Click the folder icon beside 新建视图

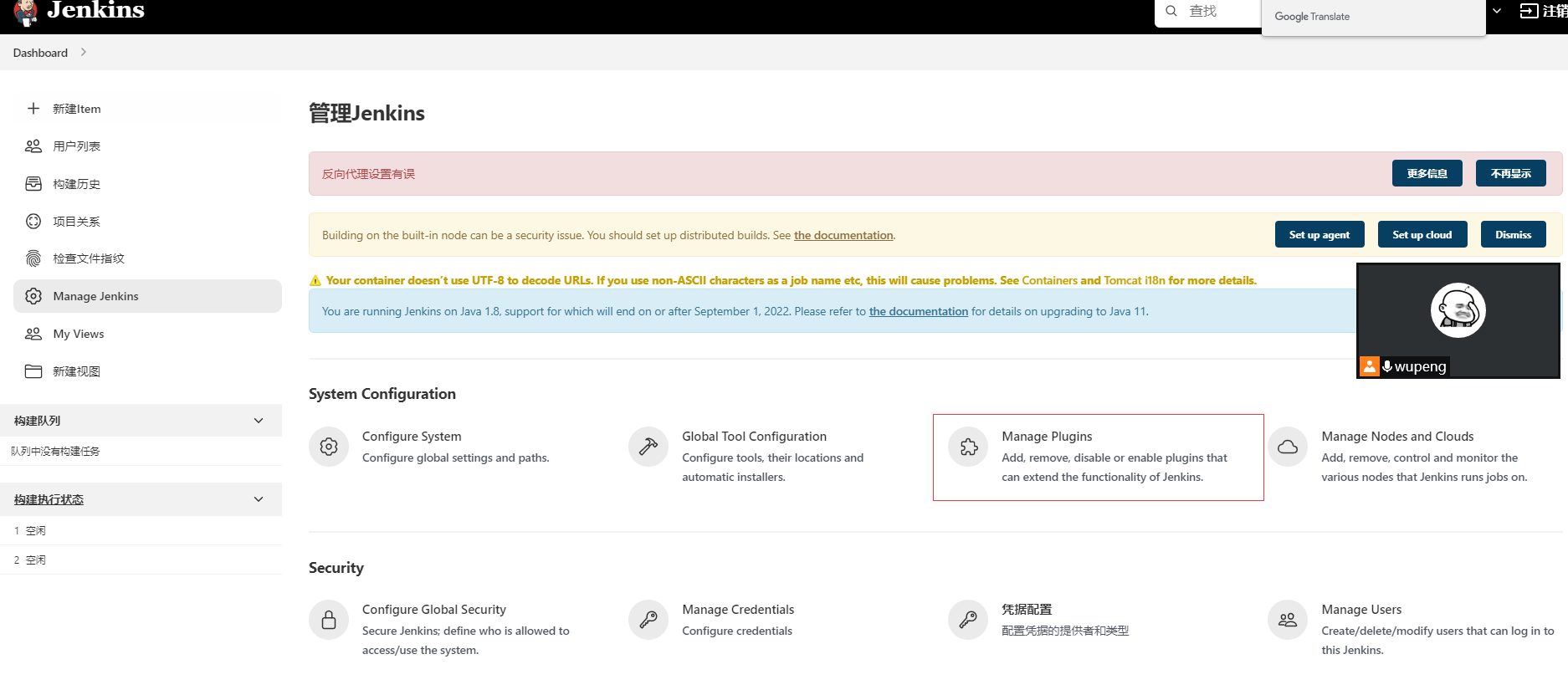(x=33, y=371)
